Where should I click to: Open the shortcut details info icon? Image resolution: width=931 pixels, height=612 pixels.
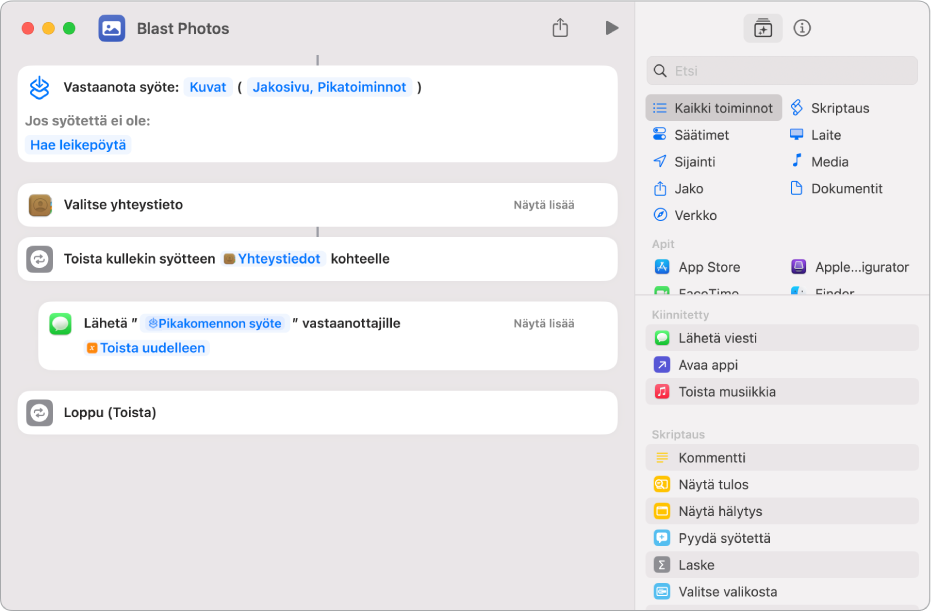point(802,28)
